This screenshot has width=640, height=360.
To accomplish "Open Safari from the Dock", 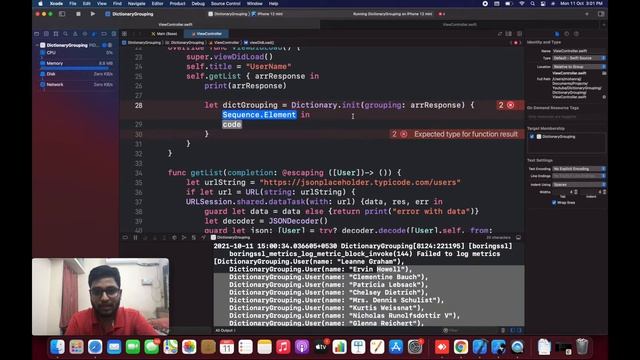I will [95, 347].
